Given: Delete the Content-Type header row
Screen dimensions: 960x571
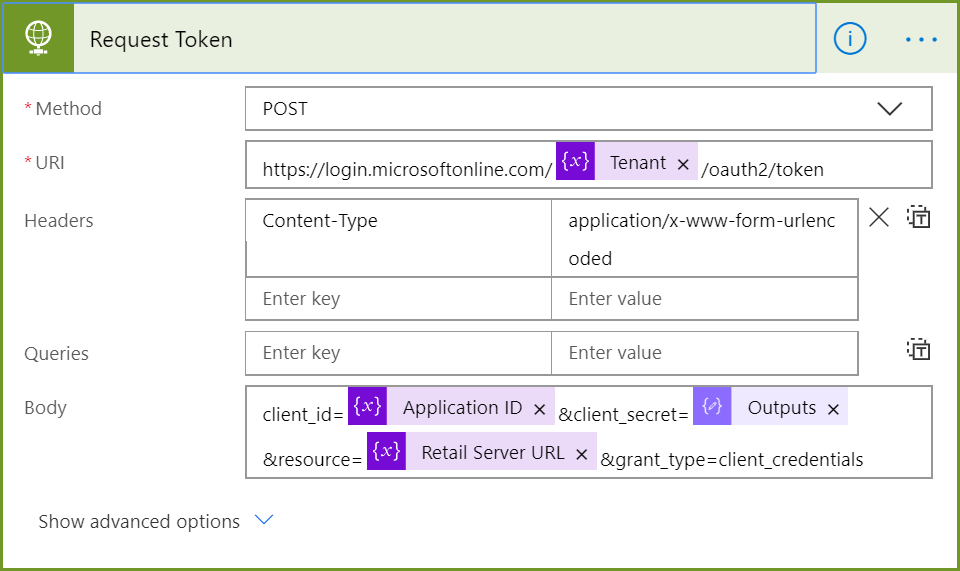Looking at the screenshot, I should click(879, 217).
